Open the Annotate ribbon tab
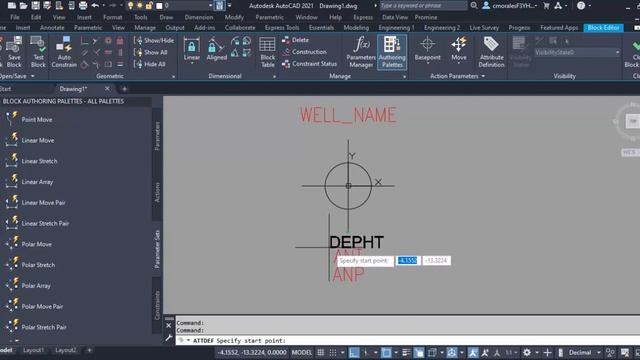Screen dimensions: 640x360 coord(52,27)
